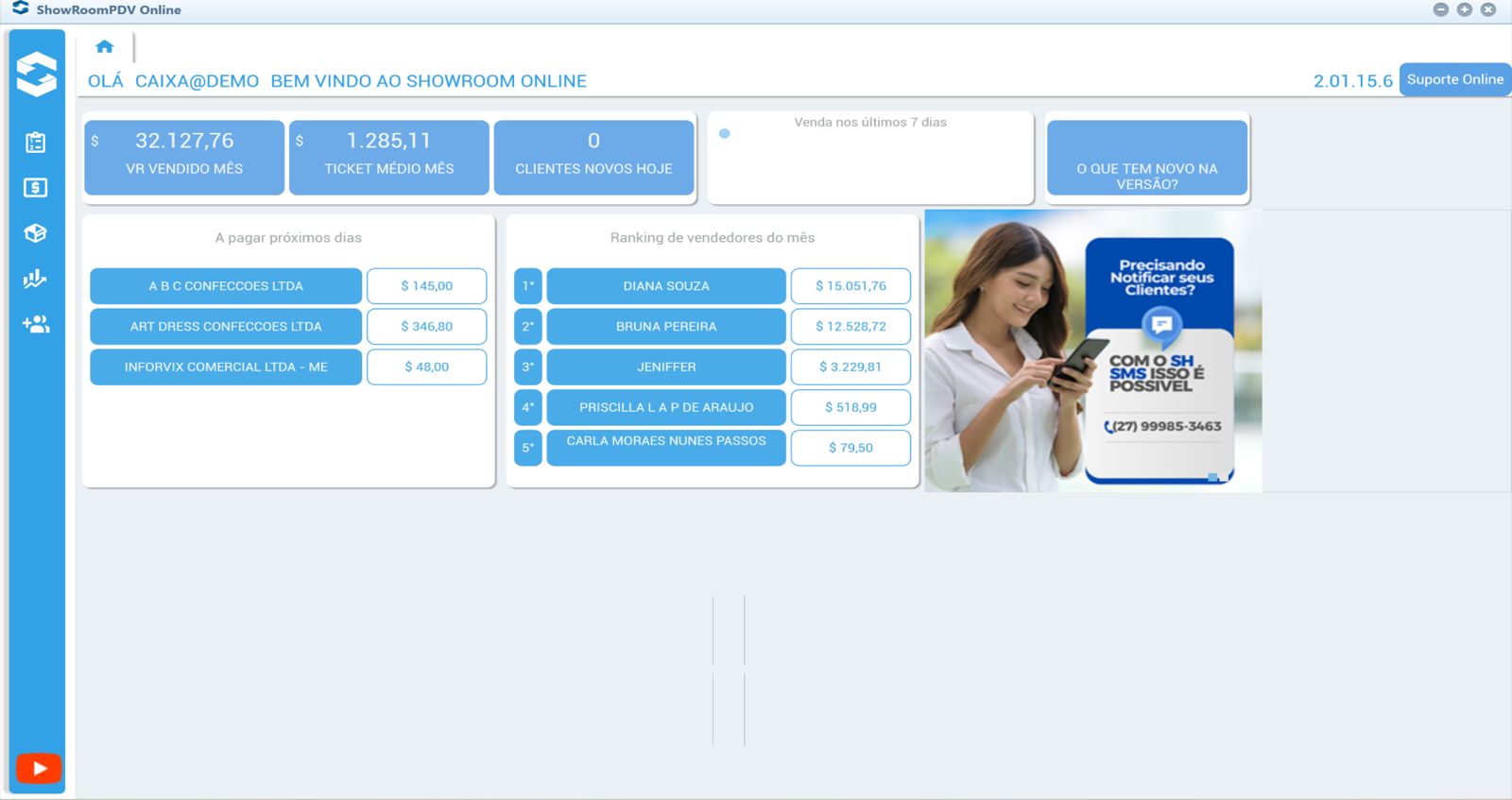Viewport: 1512px width, 800px height.
Task: Click the SH SMS advertisement banner
Action: coord(1093,350)
